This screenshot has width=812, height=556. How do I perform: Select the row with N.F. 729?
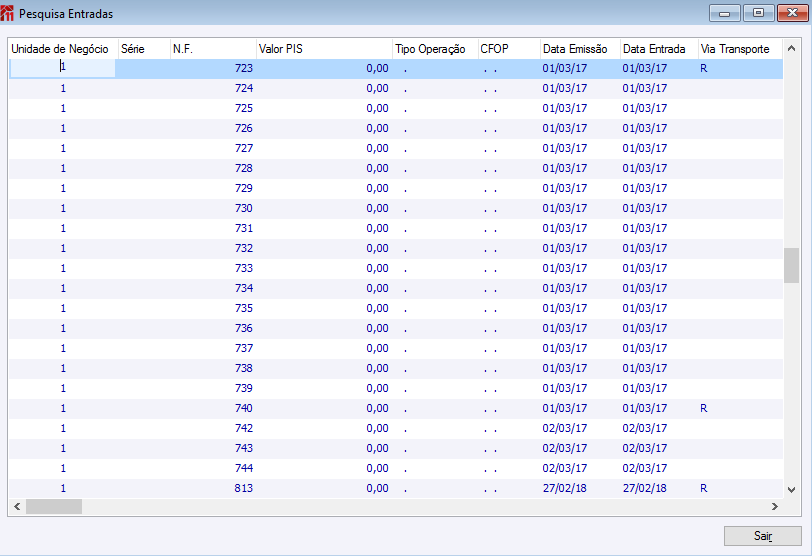tap(396, 188)
